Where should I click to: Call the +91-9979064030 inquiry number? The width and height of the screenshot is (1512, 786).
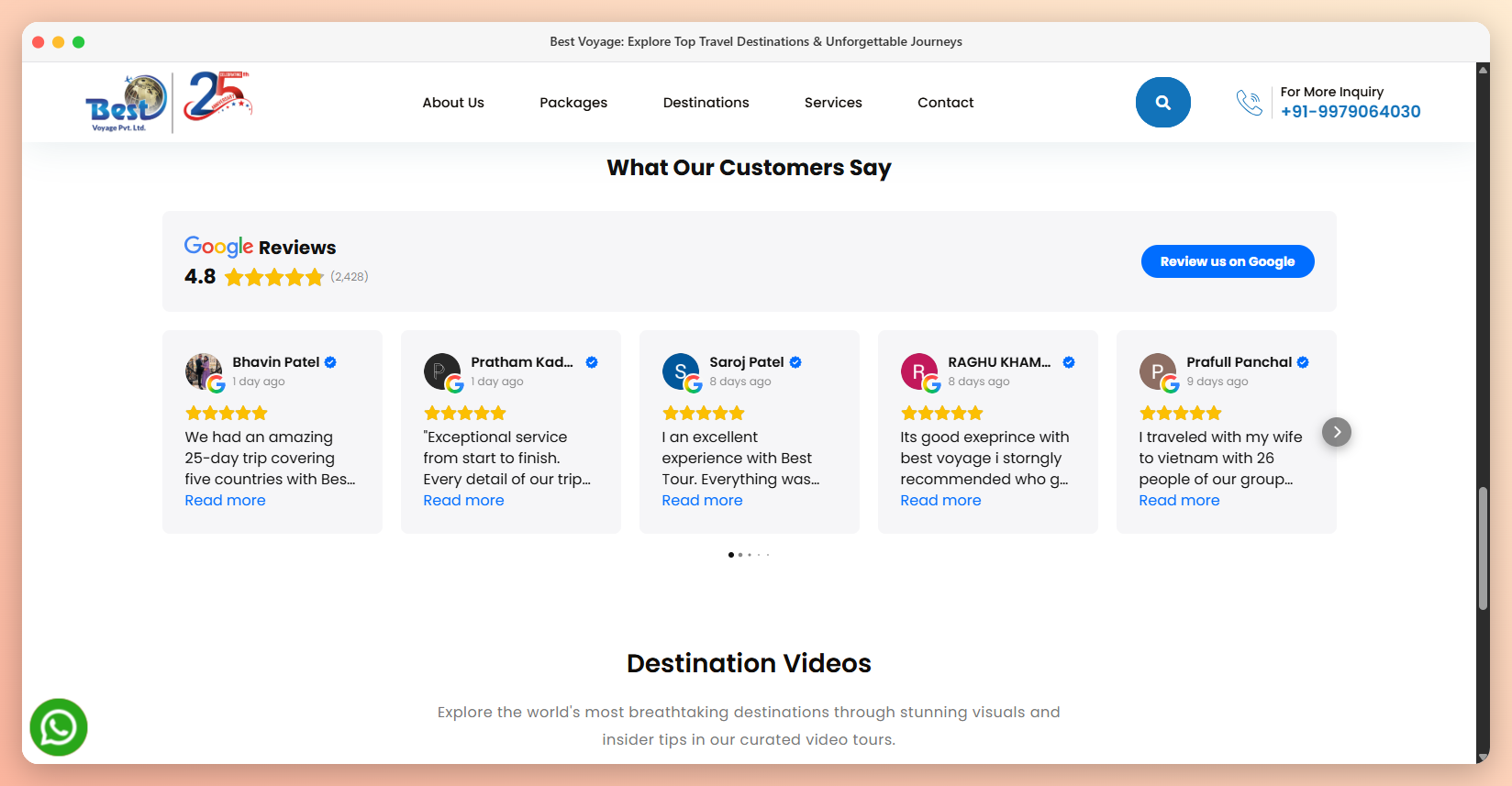click(x=1351, y=112)
